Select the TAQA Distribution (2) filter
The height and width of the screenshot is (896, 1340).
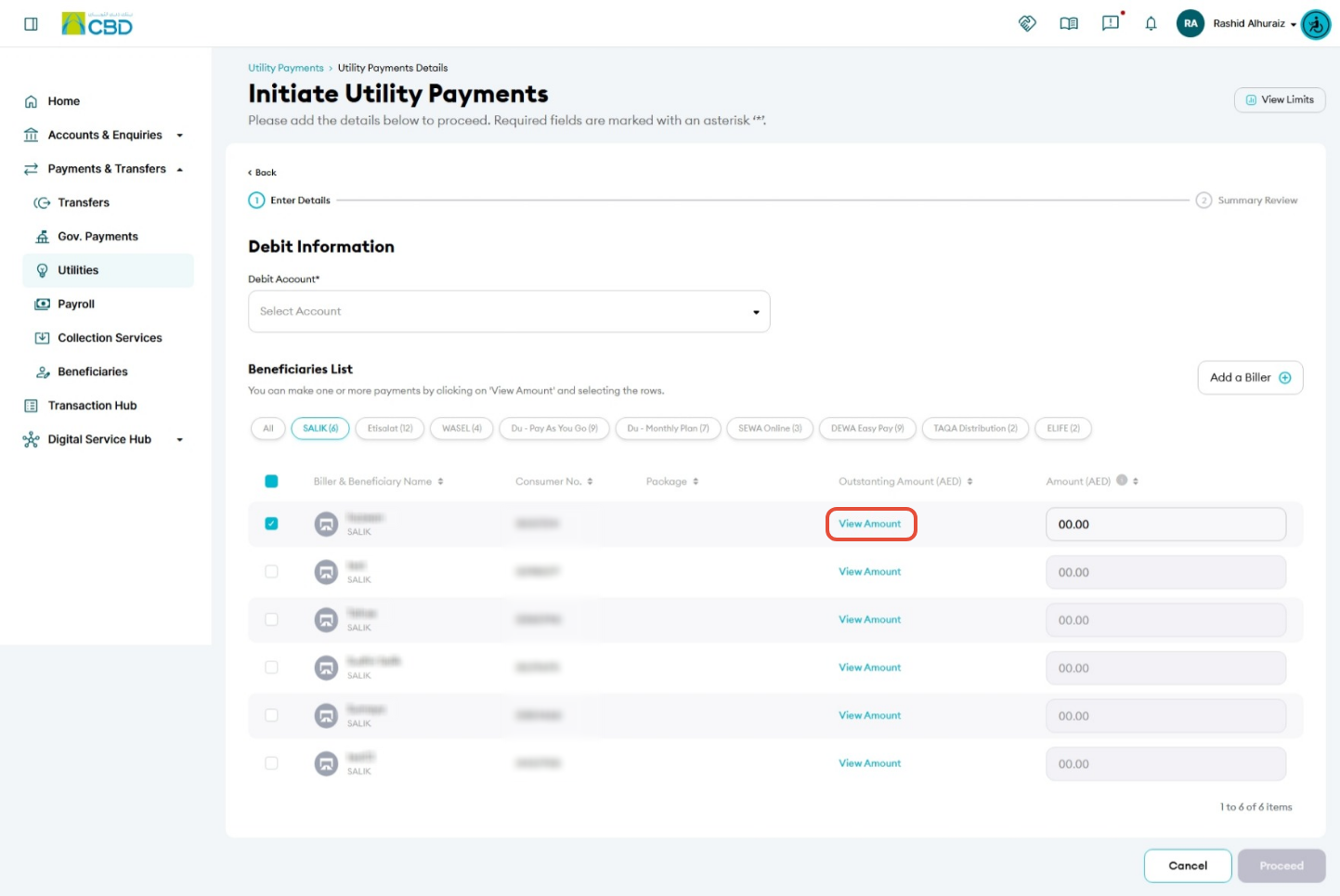(975, 428)
